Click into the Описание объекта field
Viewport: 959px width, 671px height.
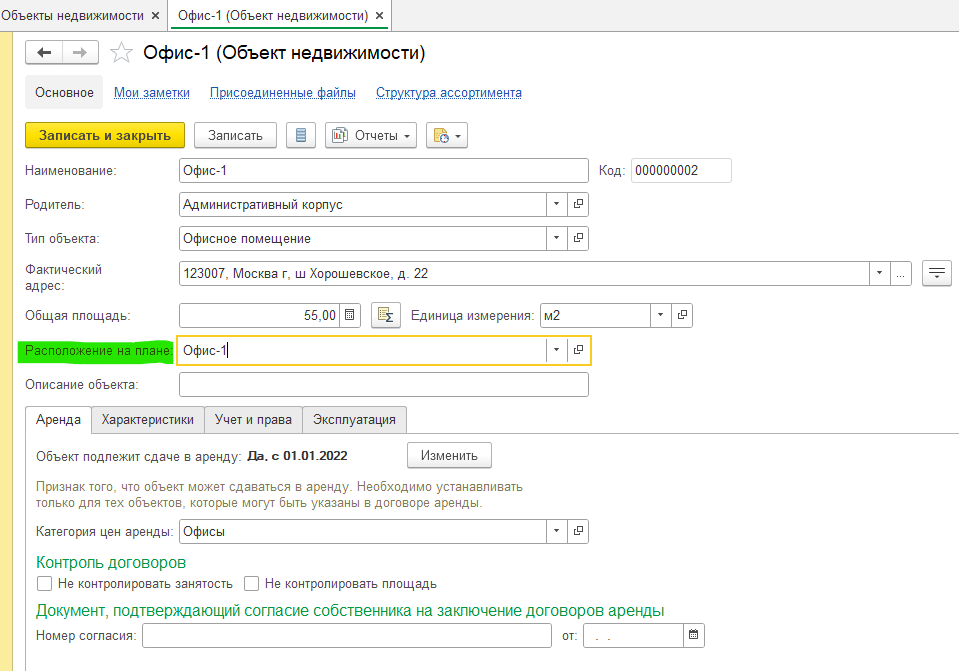click(x=383, y=384)
